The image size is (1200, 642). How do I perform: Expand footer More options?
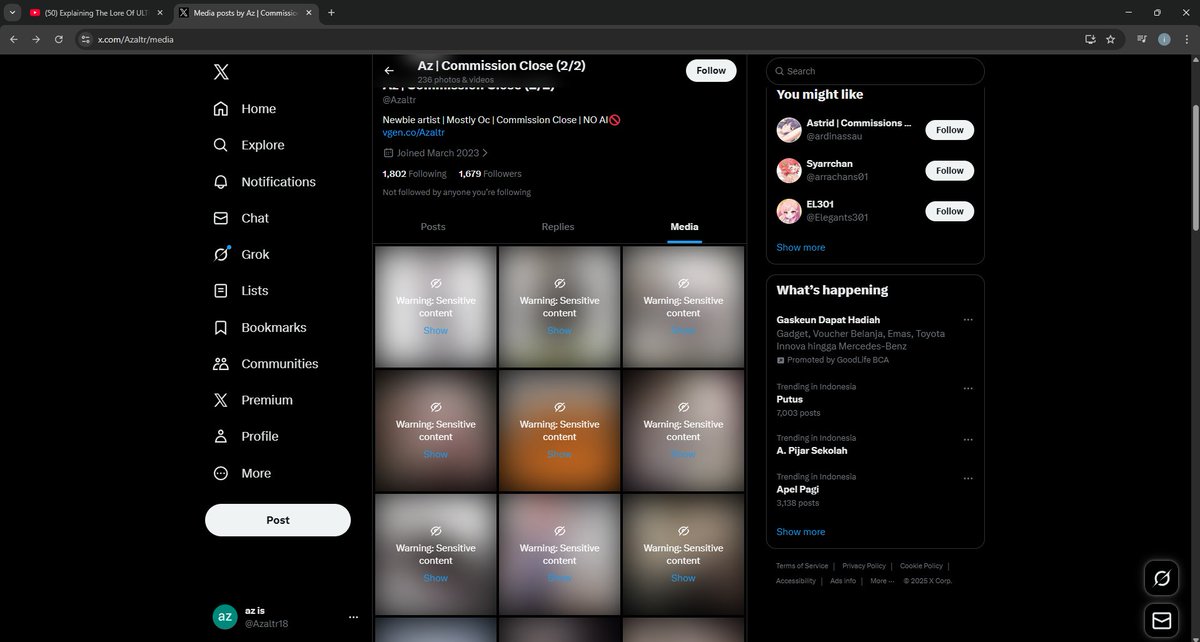click(x=882, y=581)
